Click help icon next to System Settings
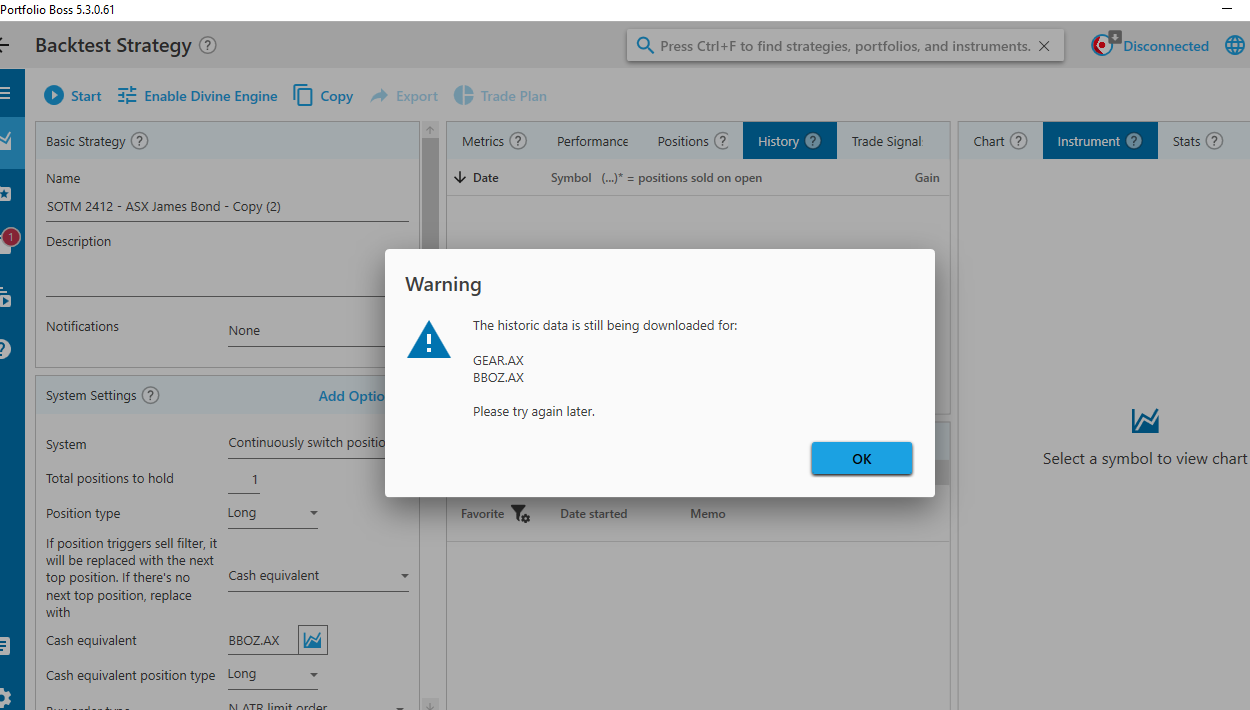The width and height of the screenshot is (1250, 710). (150, 395)
